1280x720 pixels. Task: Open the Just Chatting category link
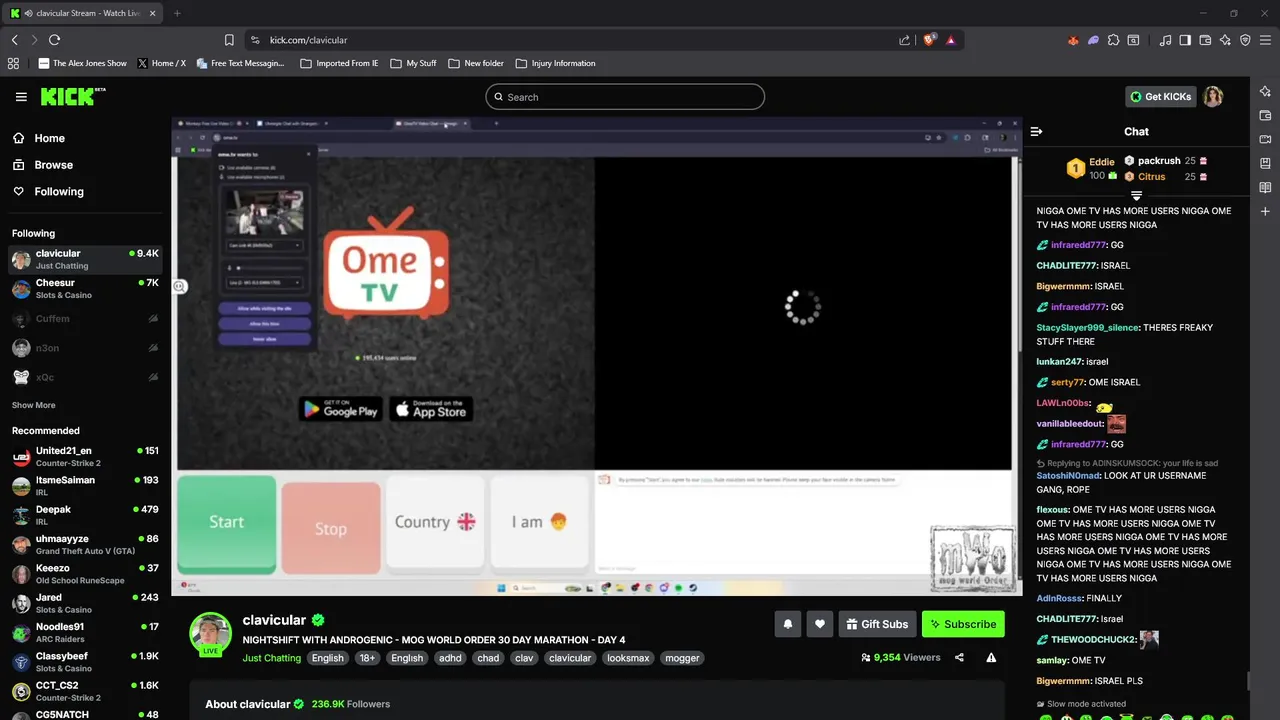[271, 658]
